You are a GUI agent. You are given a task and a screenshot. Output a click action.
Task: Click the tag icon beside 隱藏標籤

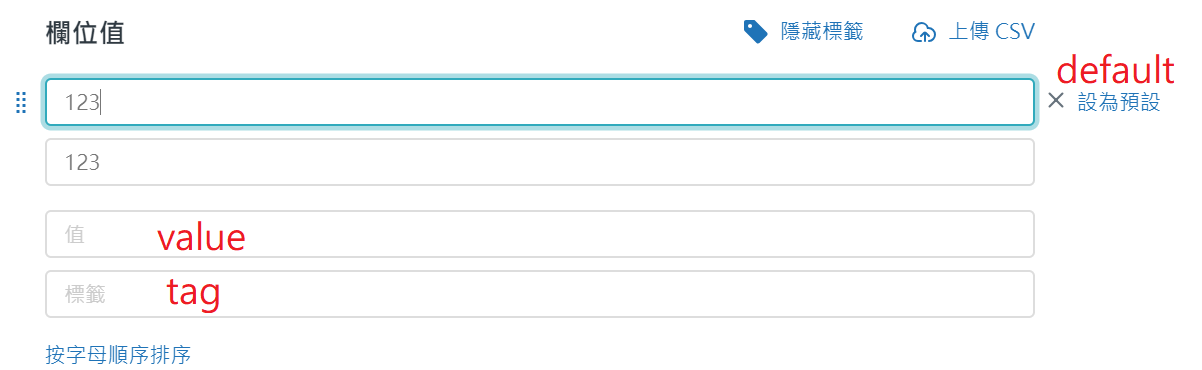pyautogui.click(x=755, y=32)
